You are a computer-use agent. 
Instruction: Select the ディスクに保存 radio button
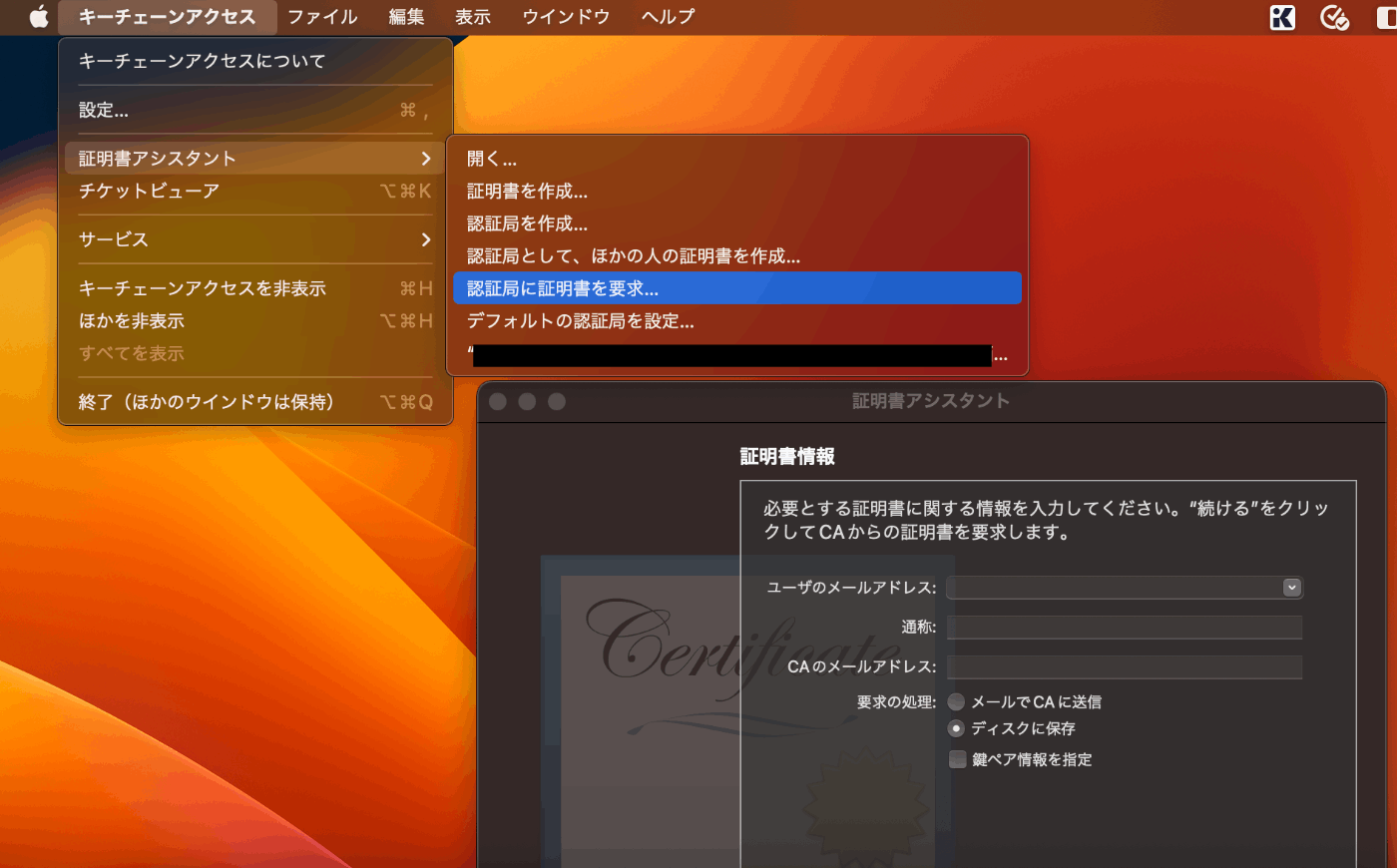[x=956, y=729]
